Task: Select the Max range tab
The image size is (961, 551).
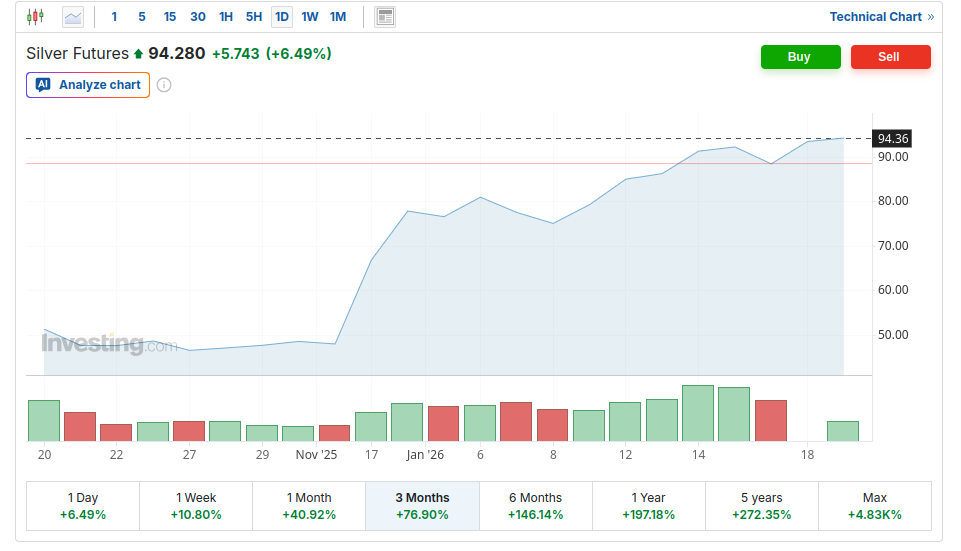Action: click(x=875, y=506)
